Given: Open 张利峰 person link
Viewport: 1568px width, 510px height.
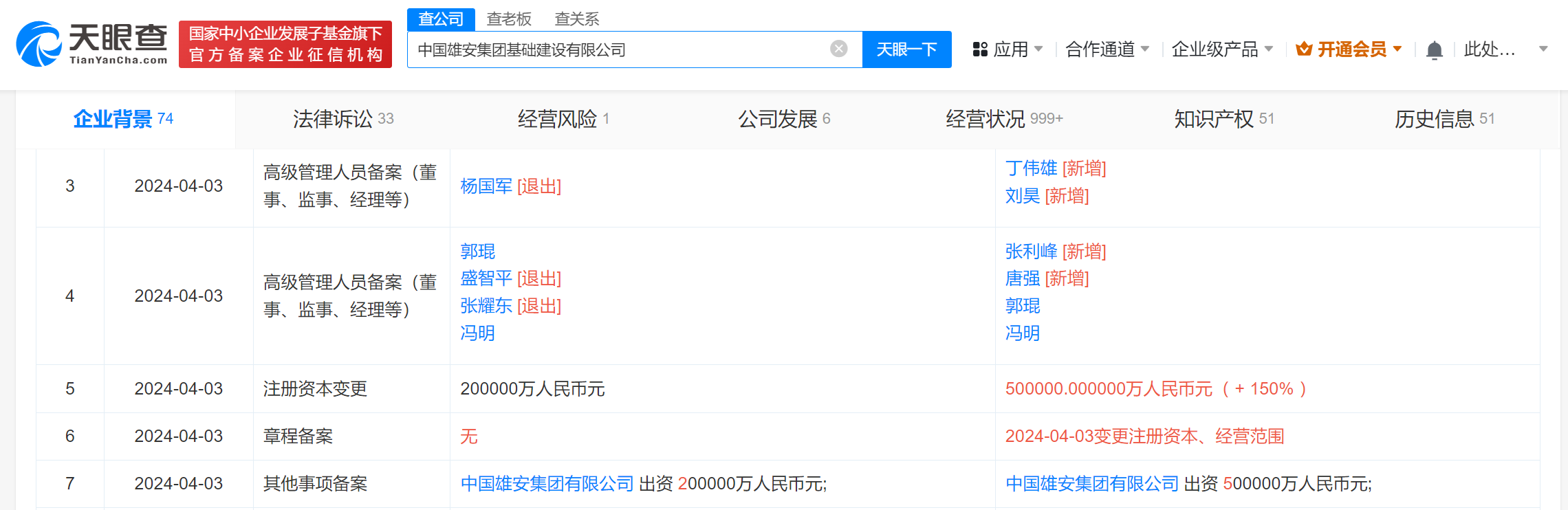Looking at the screenshot, I should pos(1031,252).
